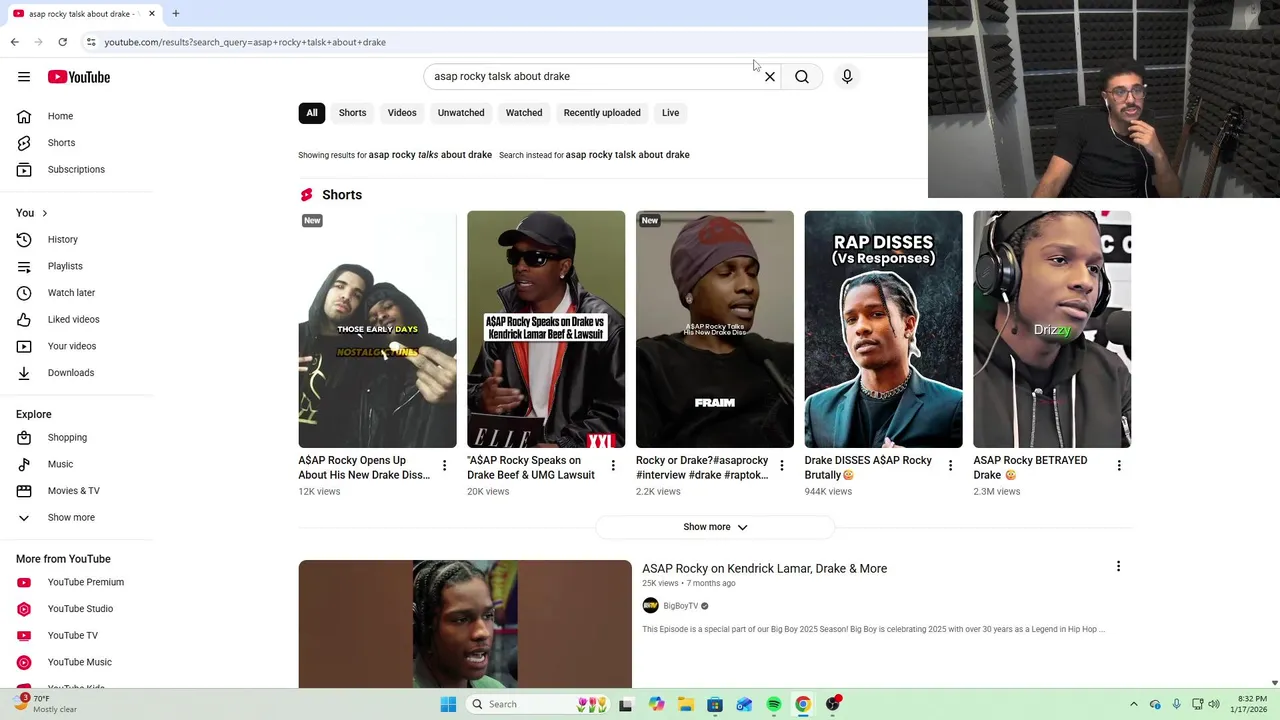
Task: Click the Windows taskbar Search box
Action: (x=540, y=704)
